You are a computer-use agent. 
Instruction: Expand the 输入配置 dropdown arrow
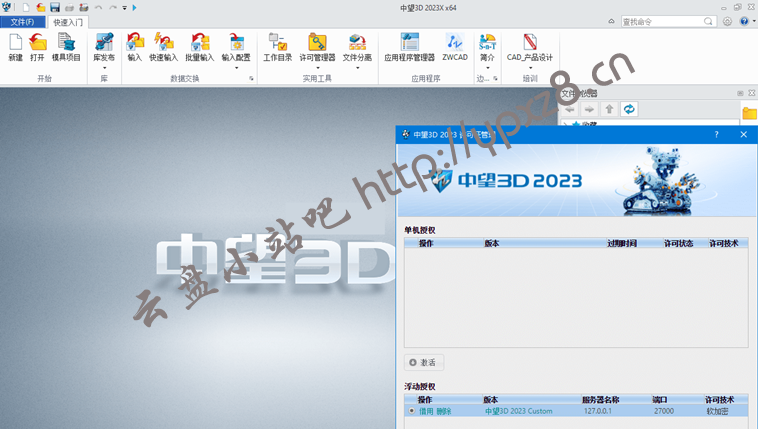(236, 68)
